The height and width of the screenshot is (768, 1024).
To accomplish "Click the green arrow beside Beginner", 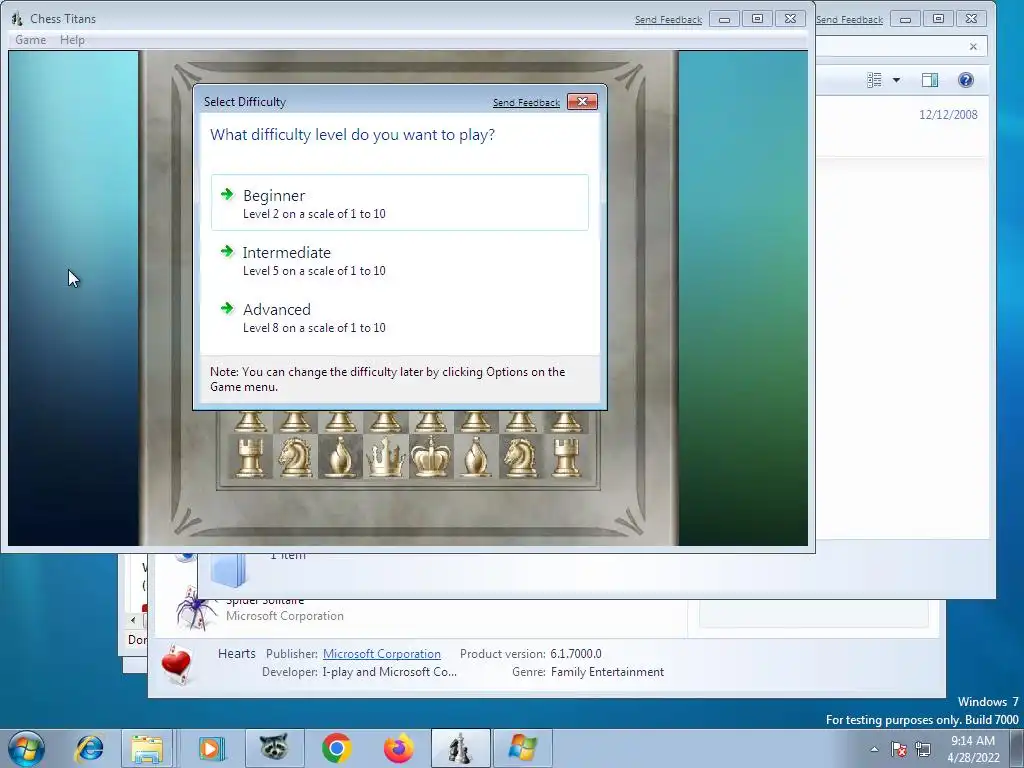I will [x=227, y=194].
